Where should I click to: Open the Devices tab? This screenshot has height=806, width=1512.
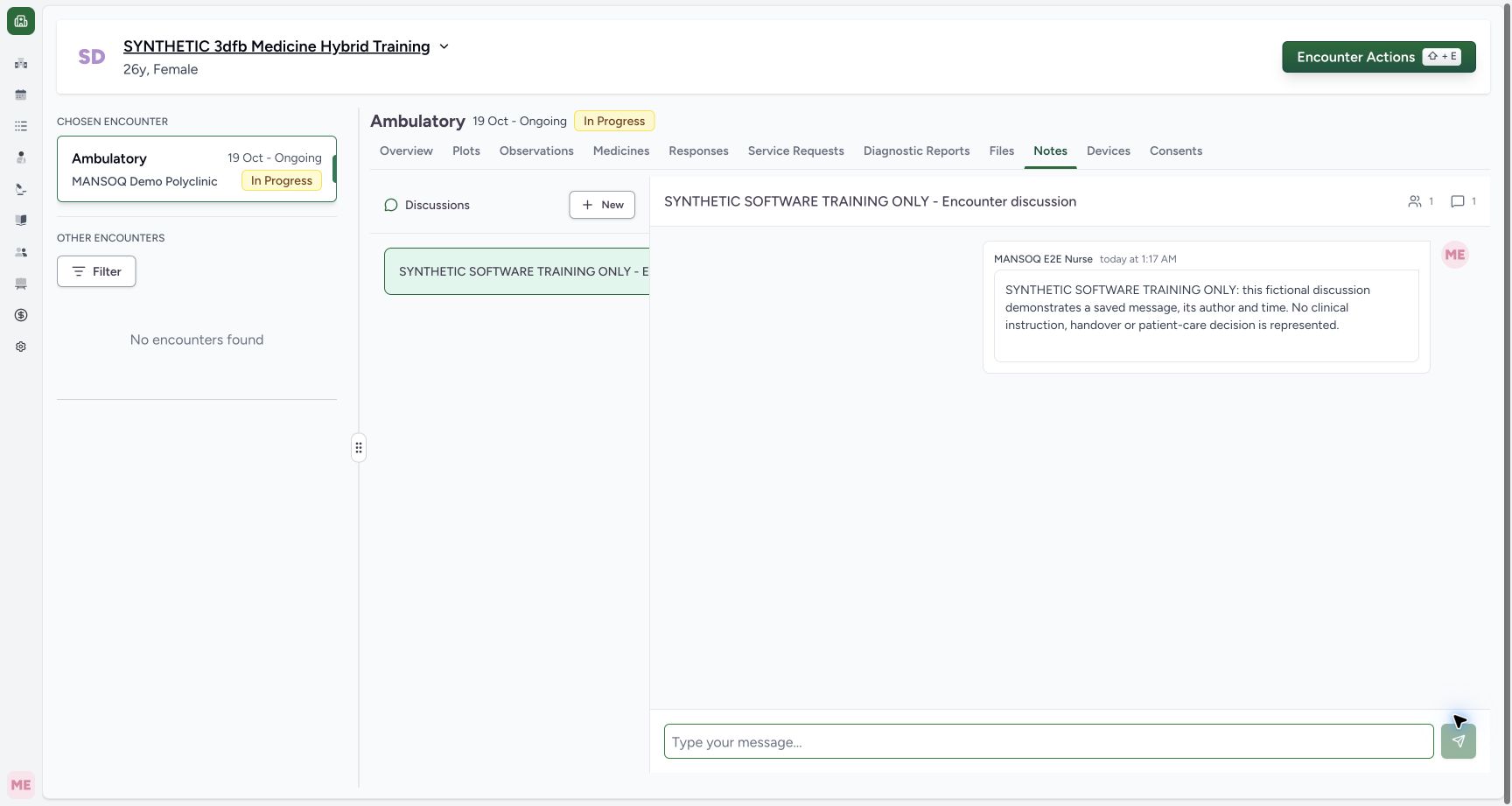[x=1109, y=151]
